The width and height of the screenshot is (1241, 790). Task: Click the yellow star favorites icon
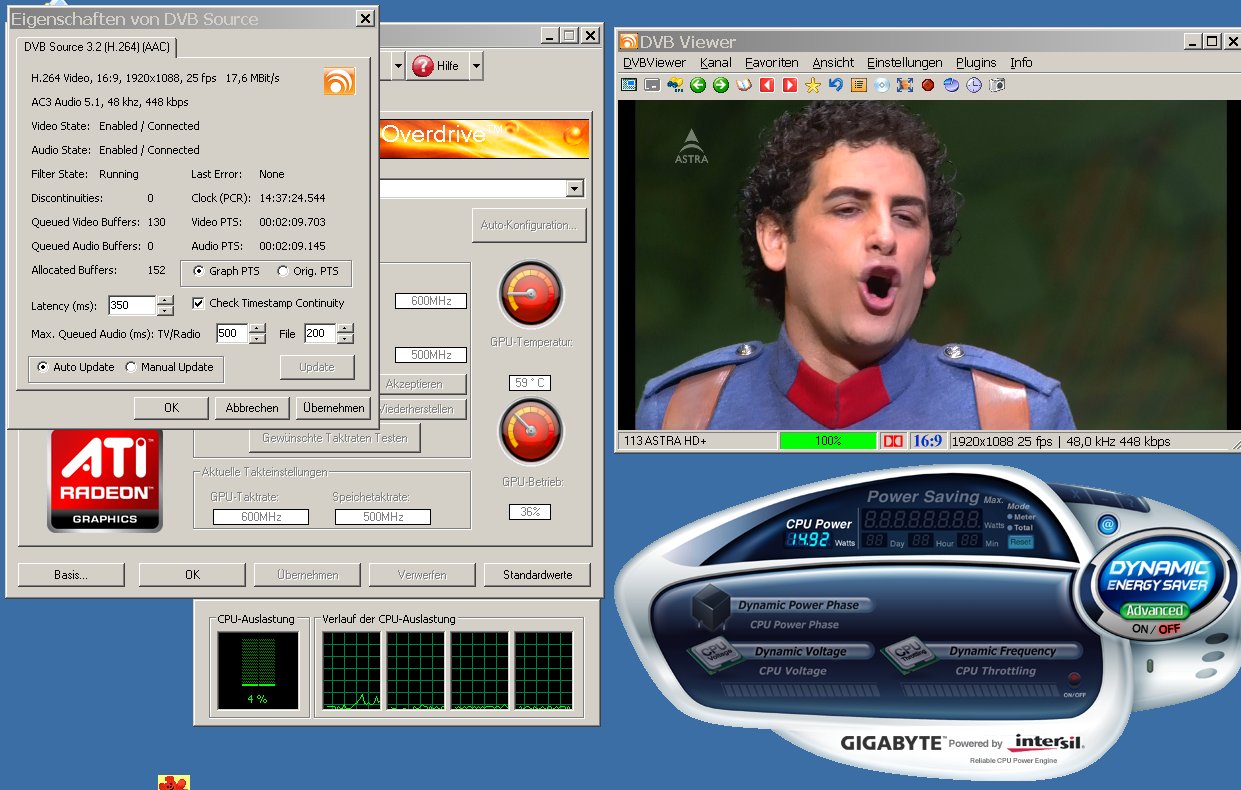tap(813, 85)
